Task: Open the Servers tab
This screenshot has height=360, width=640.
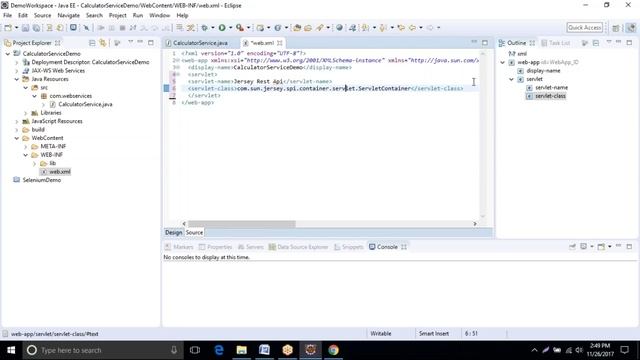Action: coord(251,247)
